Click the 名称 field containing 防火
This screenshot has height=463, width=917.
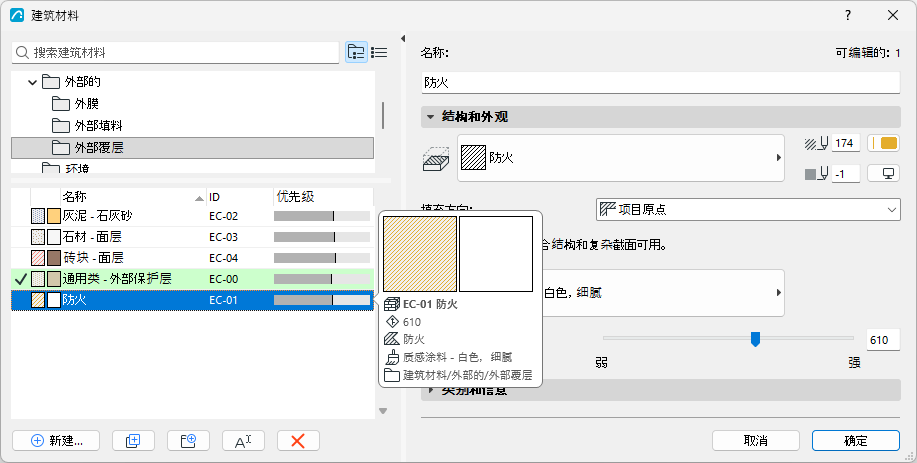660,82
